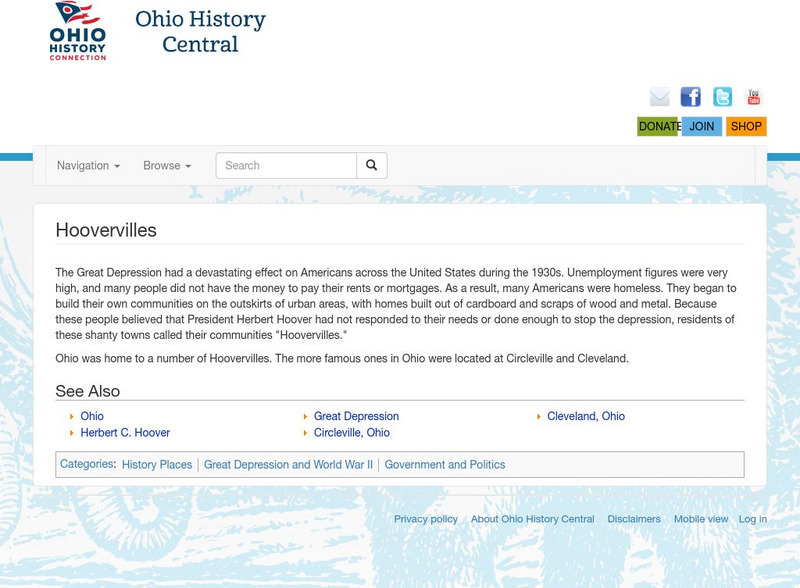The image size is (800, 588).
Task: Open the Facebook icon link
Action: coord(691,97)
